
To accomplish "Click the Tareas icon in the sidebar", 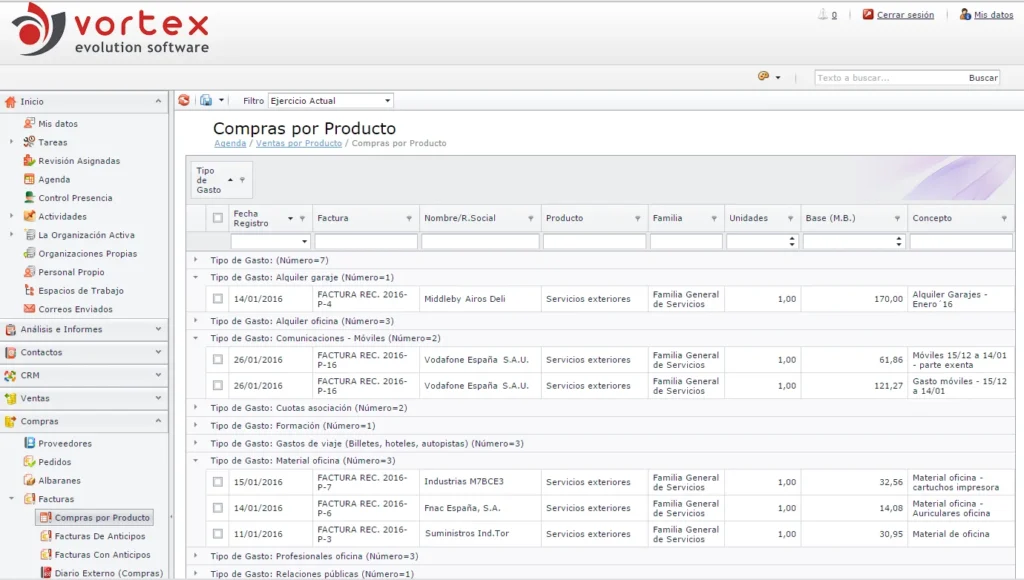I will (x=29, y=142).
